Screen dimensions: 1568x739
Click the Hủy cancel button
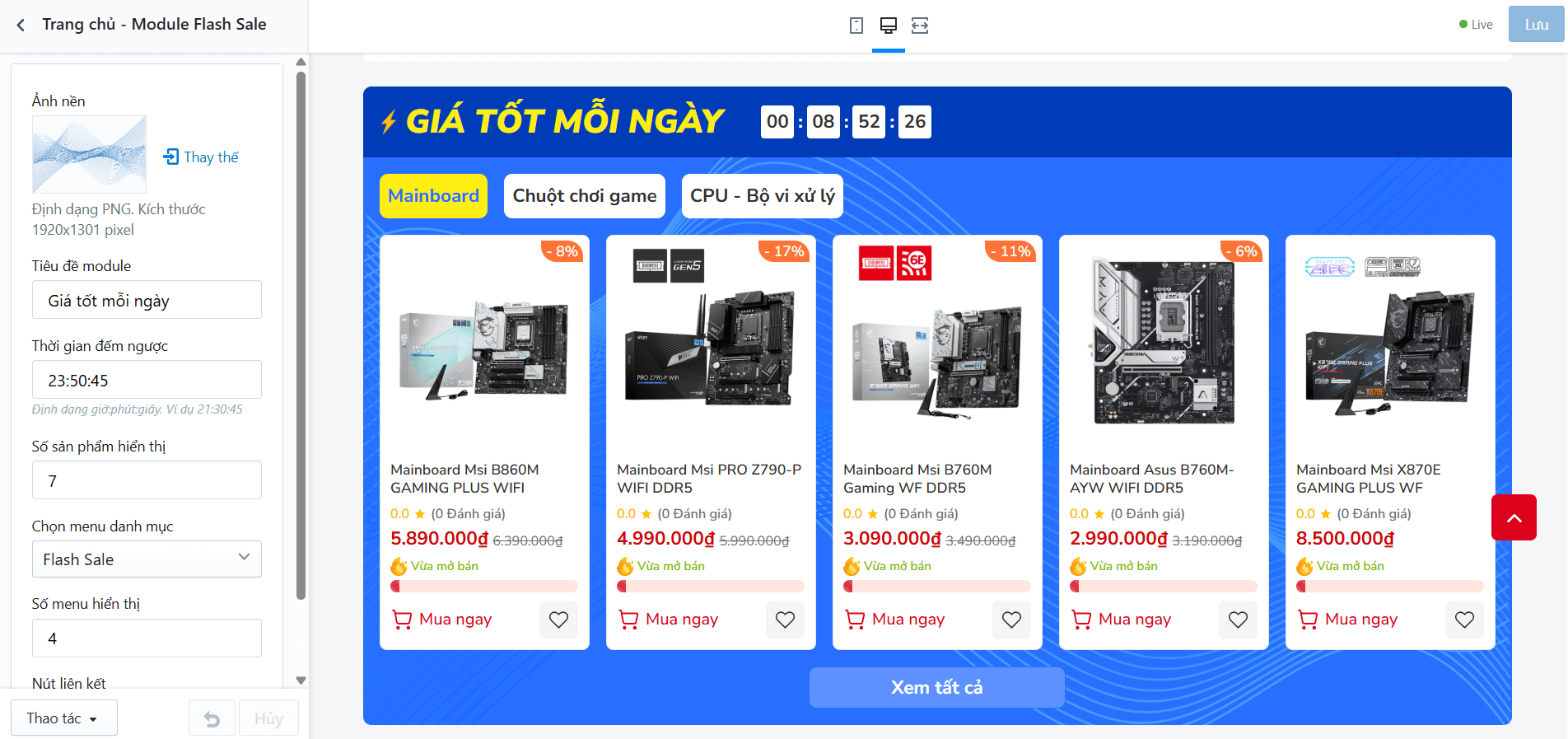(x=268, y=718)
